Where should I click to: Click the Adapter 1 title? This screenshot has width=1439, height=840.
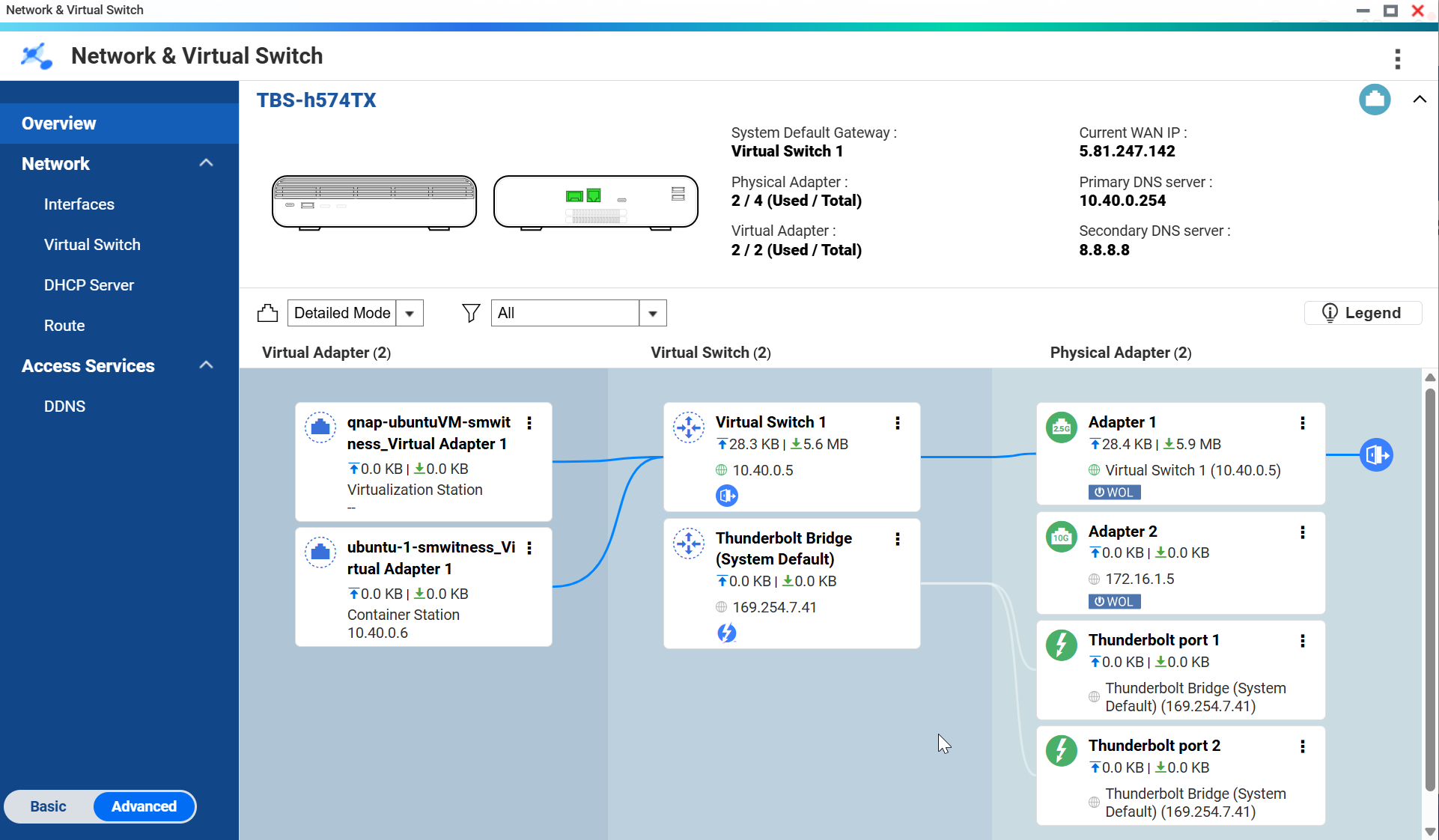tap(1122, 422)
